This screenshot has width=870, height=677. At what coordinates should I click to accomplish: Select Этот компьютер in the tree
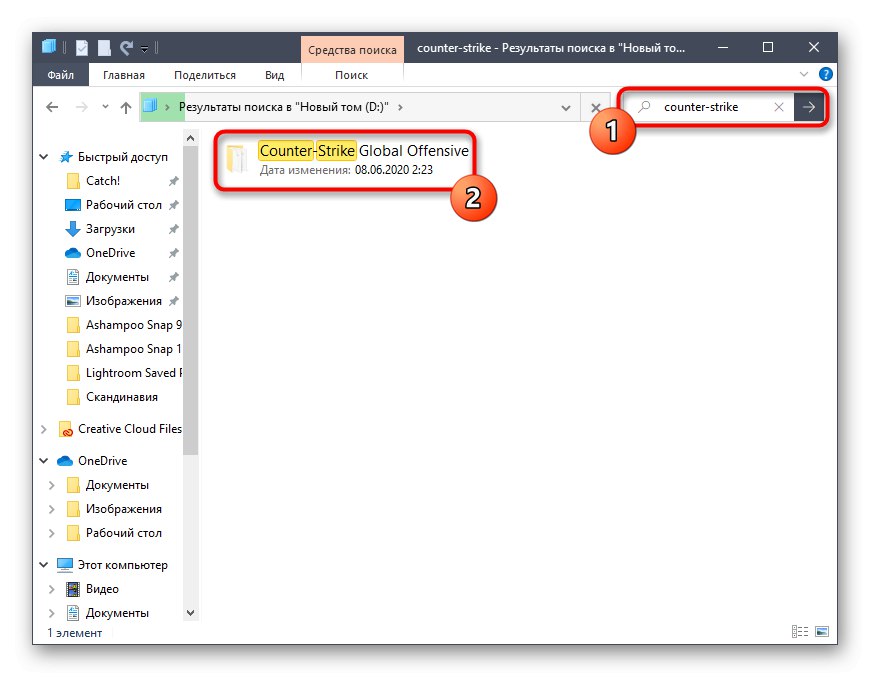123,565
